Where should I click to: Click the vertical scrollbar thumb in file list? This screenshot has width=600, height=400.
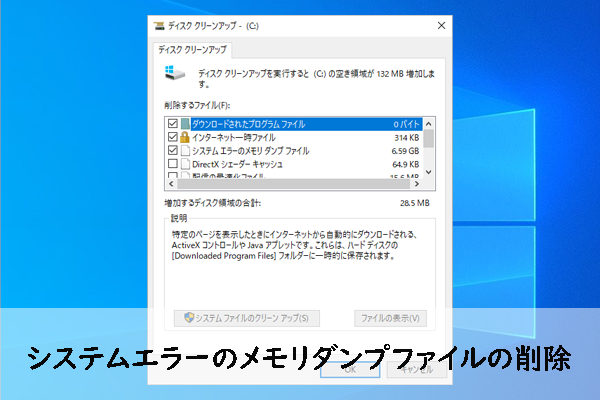pos(429,139)
